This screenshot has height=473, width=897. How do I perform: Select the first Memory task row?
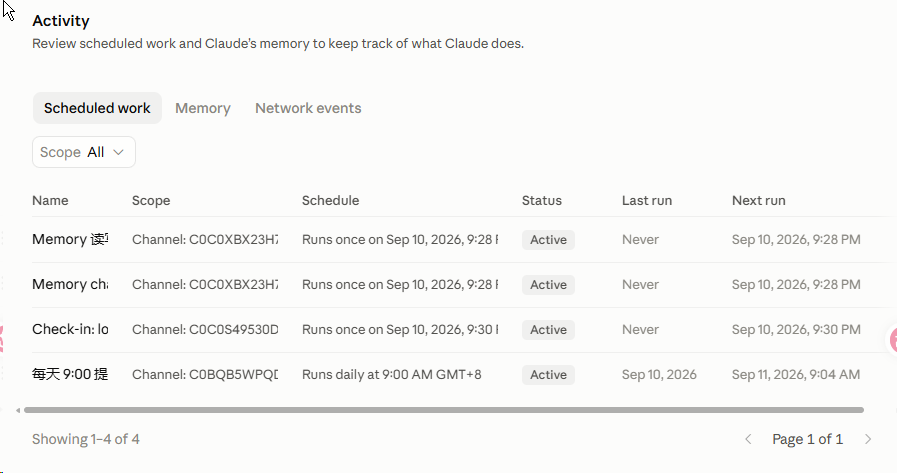[446, 240]
